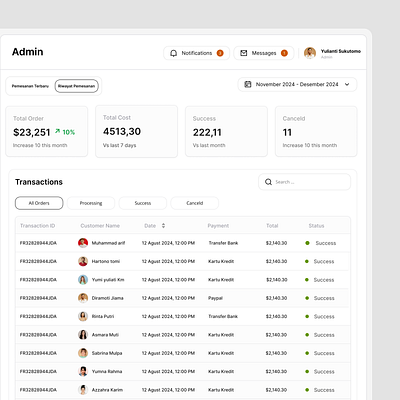Select customer name Sabrina Mulpa

point(107,353)
